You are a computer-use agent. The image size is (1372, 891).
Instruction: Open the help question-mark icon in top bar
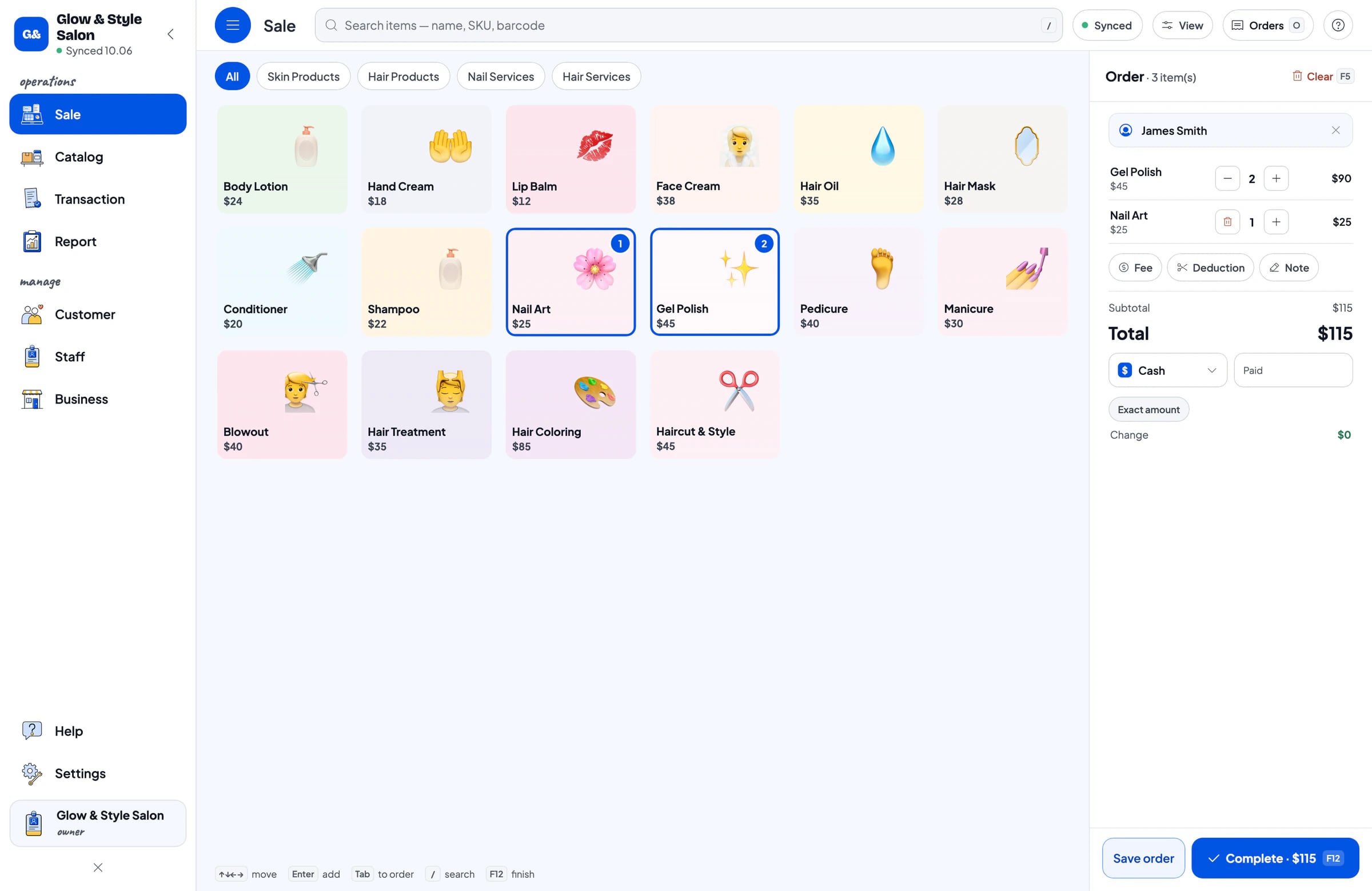point(1337,25)
